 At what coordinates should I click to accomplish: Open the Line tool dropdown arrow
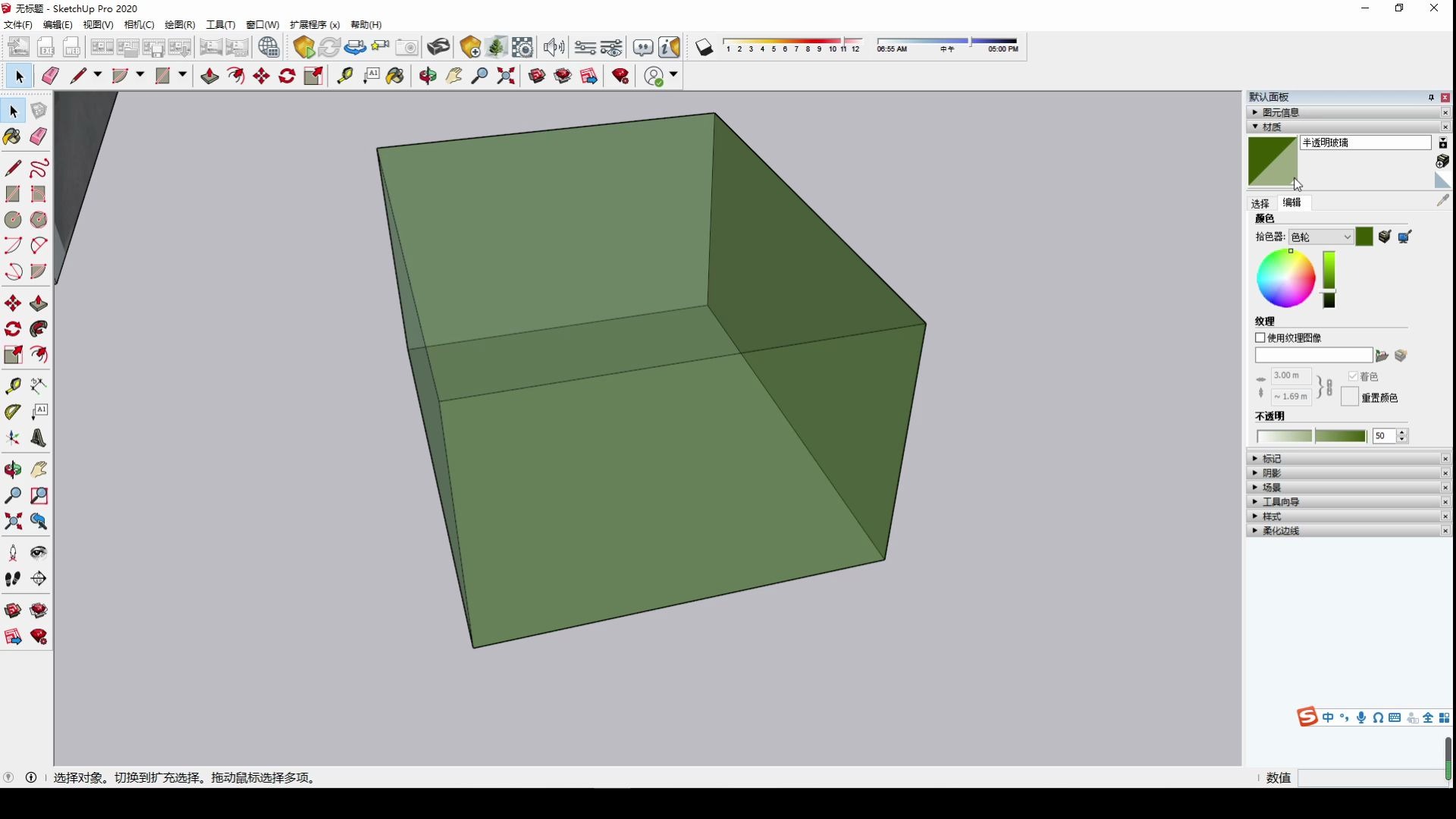point(98,75)
